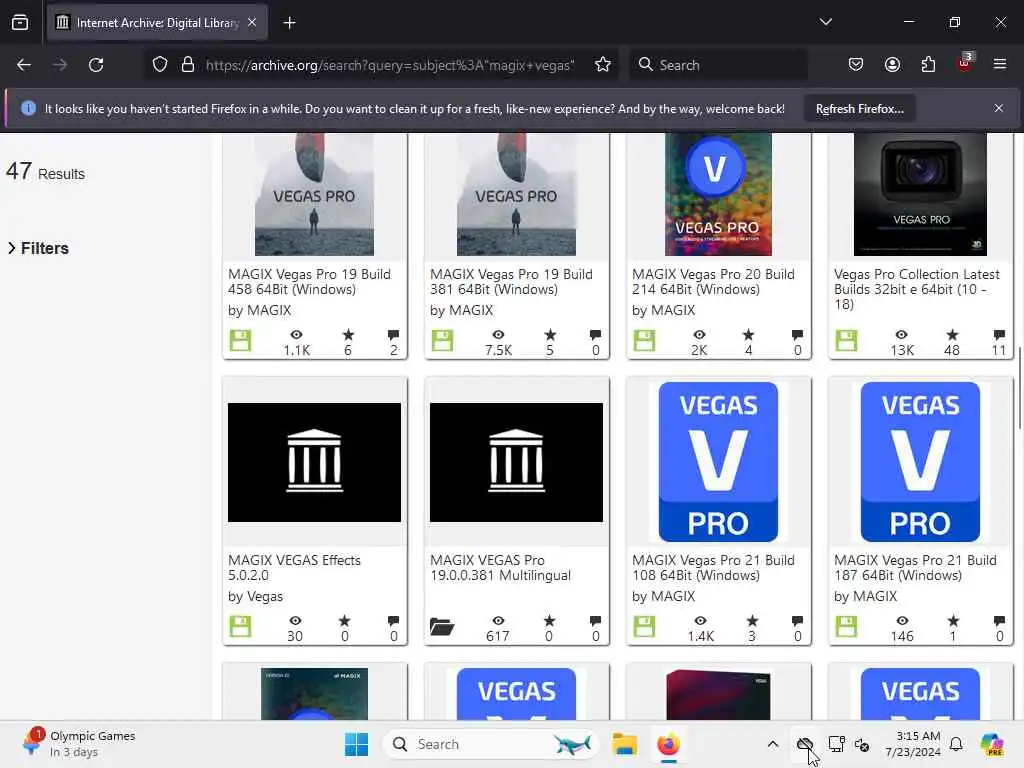Viewport: 1024px width, 768px height.
Task: Click software floppy icon on Build 458 card
Action: click(x=240, y=340)
